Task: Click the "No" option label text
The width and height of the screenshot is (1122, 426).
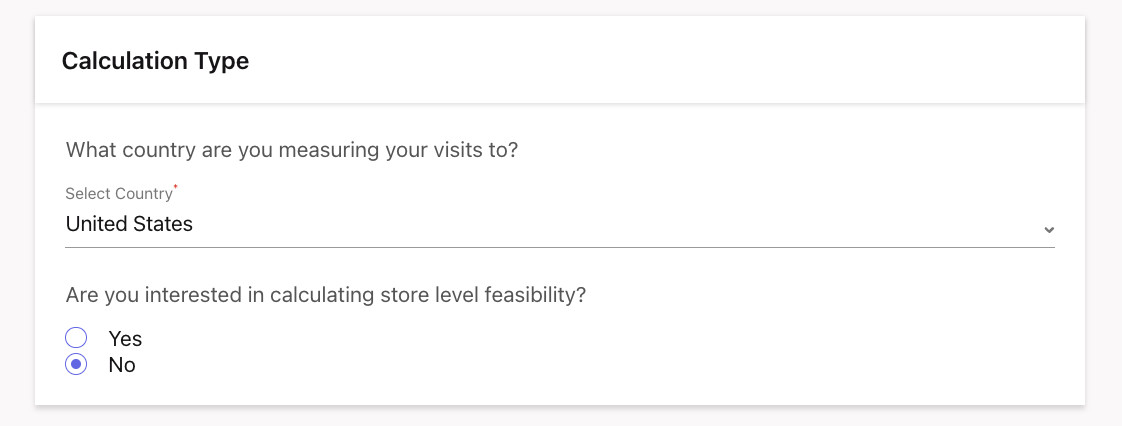Action: (122, 365)
